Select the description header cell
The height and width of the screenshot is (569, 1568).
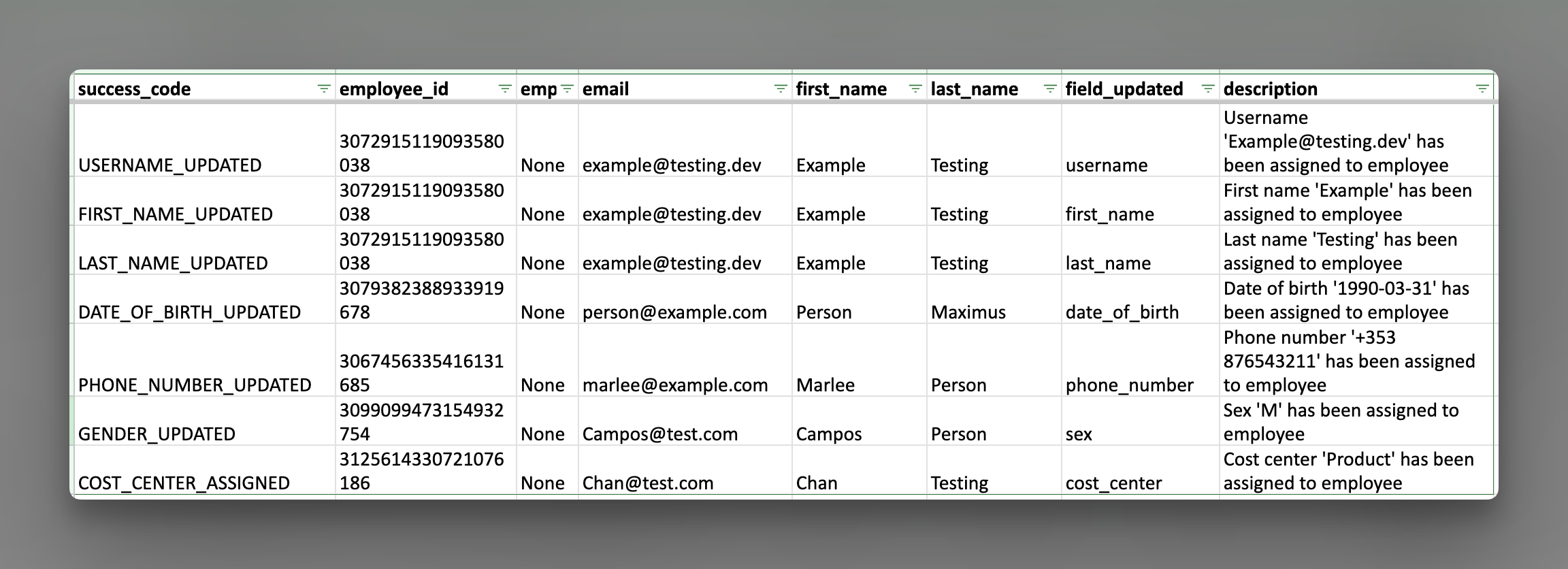[1356, 89]
